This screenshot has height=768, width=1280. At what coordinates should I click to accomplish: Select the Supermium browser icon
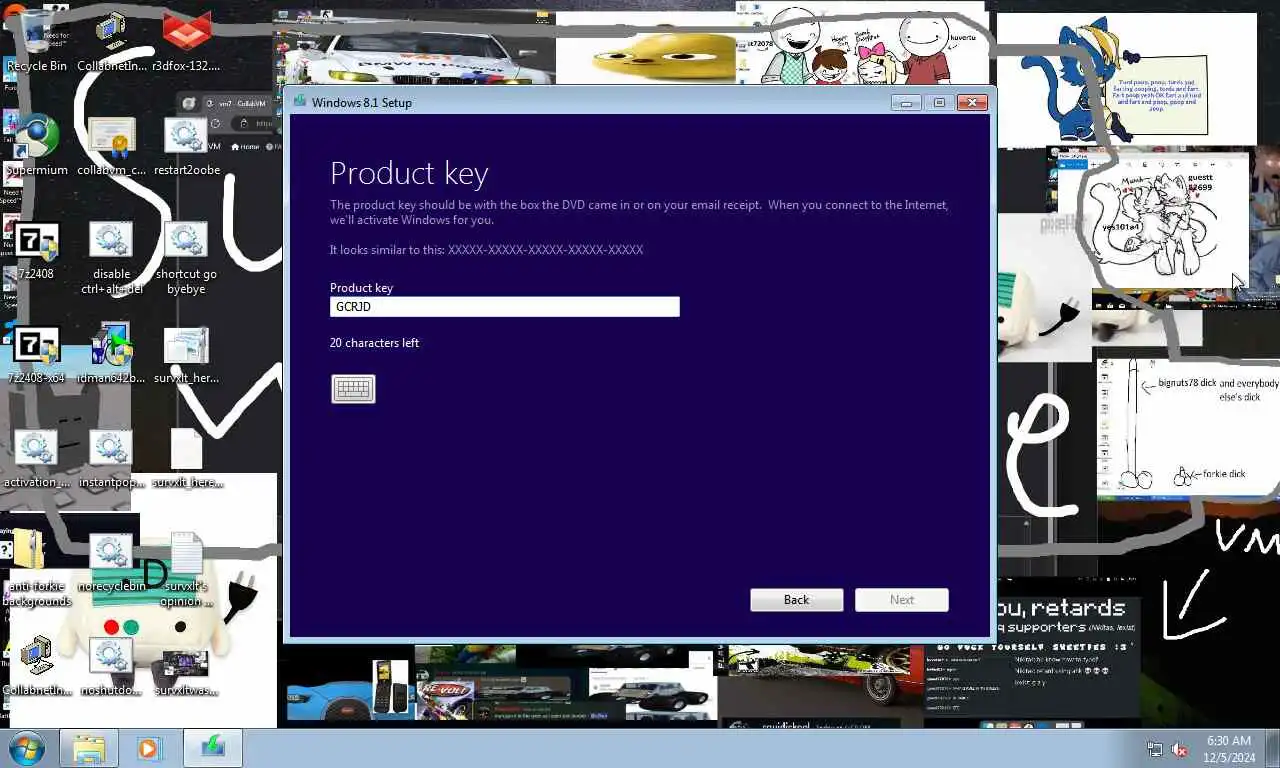click(37, 147)
